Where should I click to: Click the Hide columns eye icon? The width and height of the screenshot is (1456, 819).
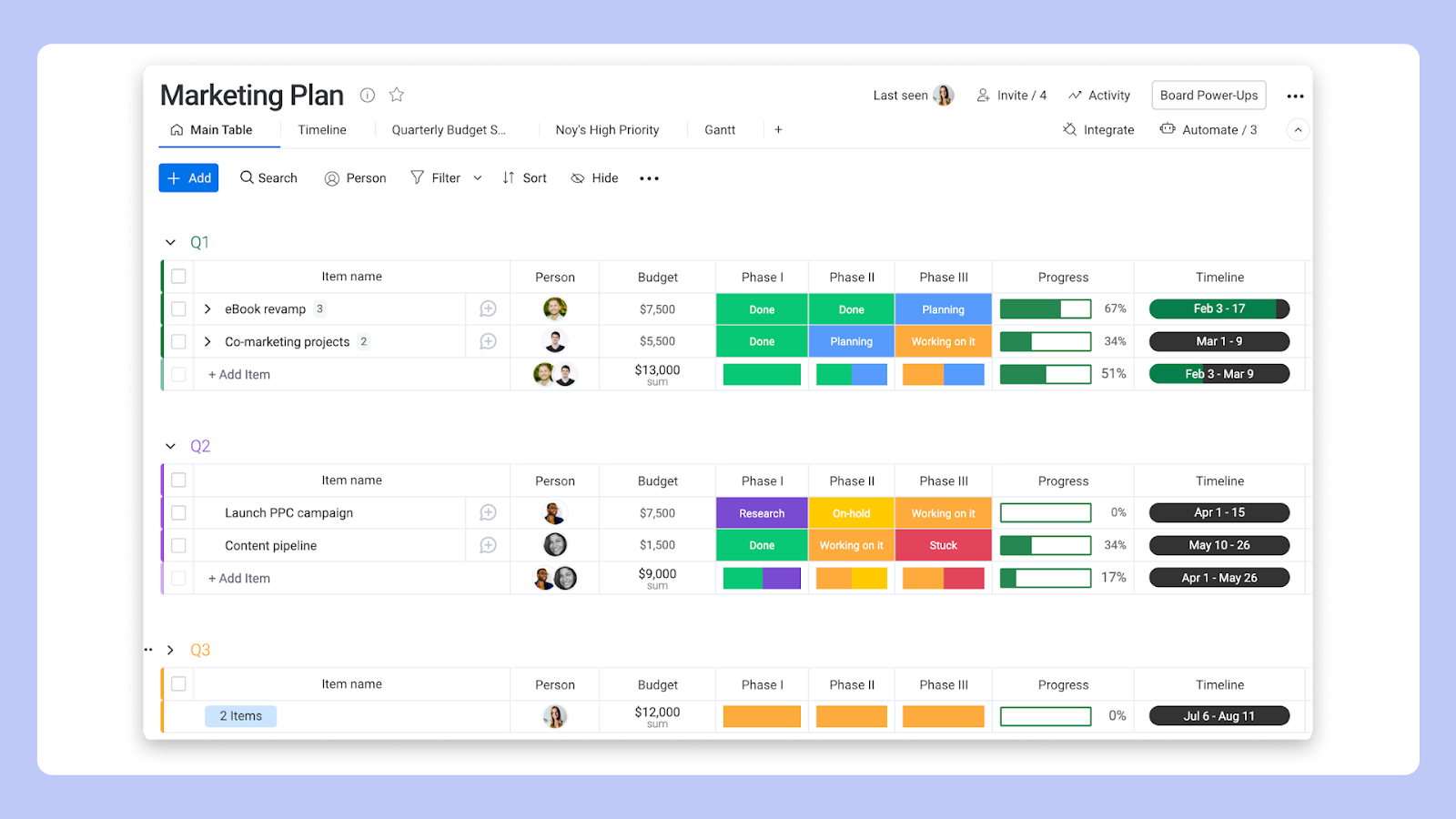pos(578,178)
